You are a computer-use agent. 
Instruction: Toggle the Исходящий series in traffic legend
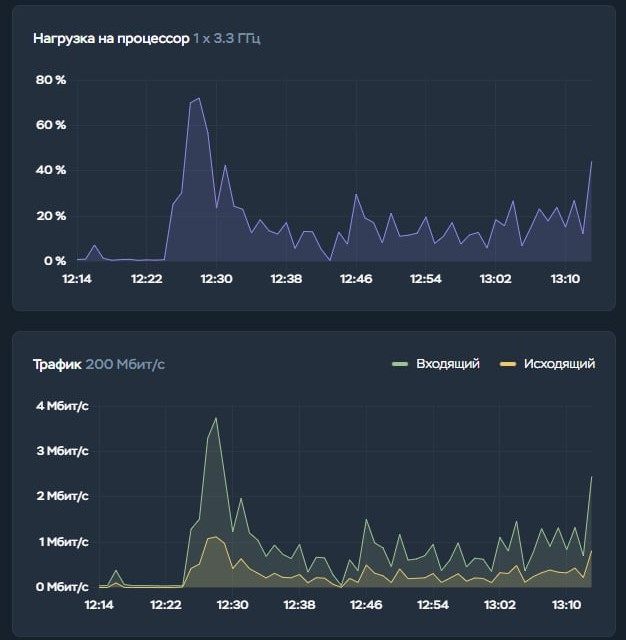tap(559, 364)
